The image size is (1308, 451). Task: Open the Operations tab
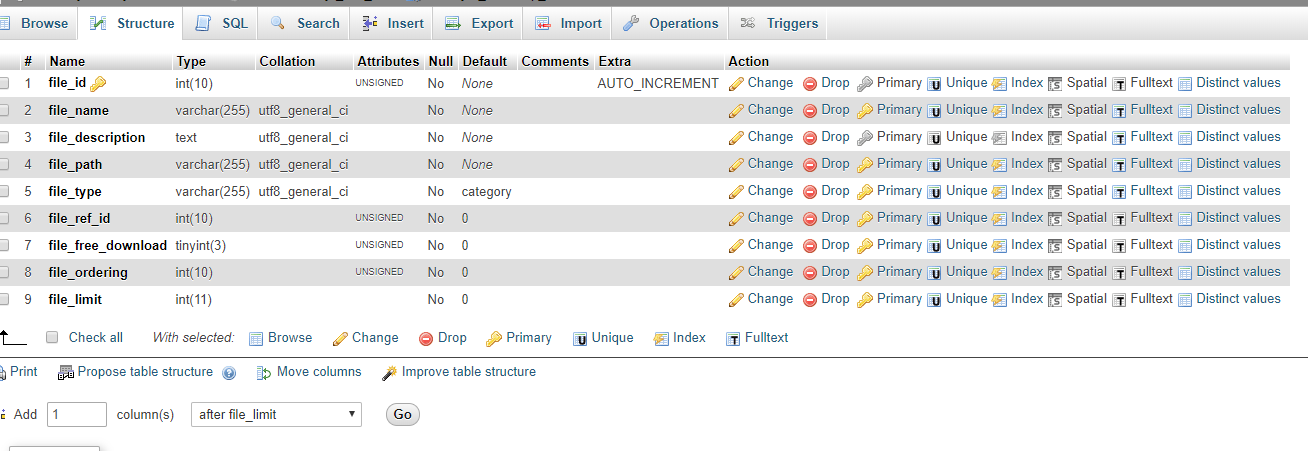coord(670,22)
